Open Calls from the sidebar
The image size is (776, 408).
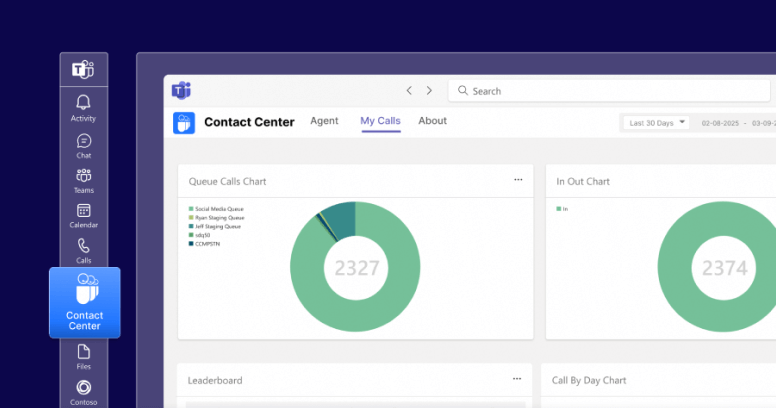84,250
